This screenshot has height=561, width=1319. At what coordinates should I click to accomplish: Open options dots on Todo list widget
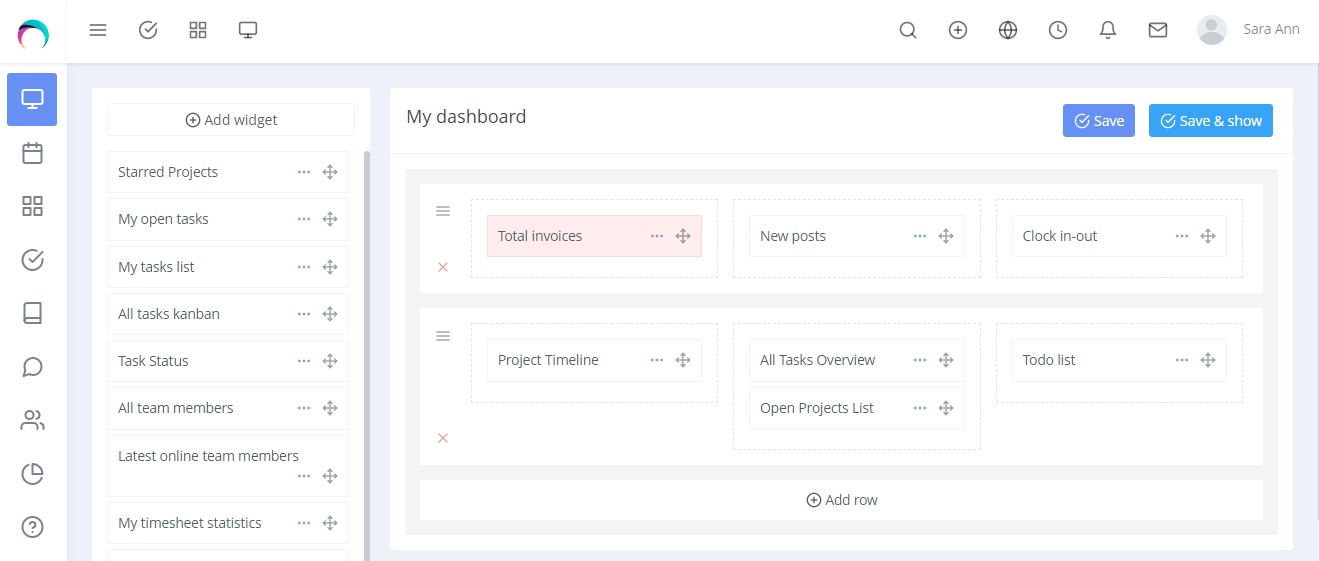pos(1182,360)
